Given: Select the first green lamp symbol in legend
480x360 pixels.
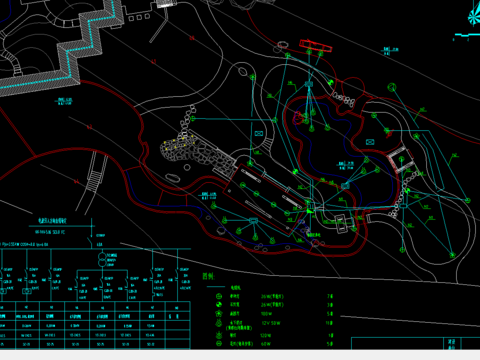Looking at the screenshot, I should pos(219,296).
